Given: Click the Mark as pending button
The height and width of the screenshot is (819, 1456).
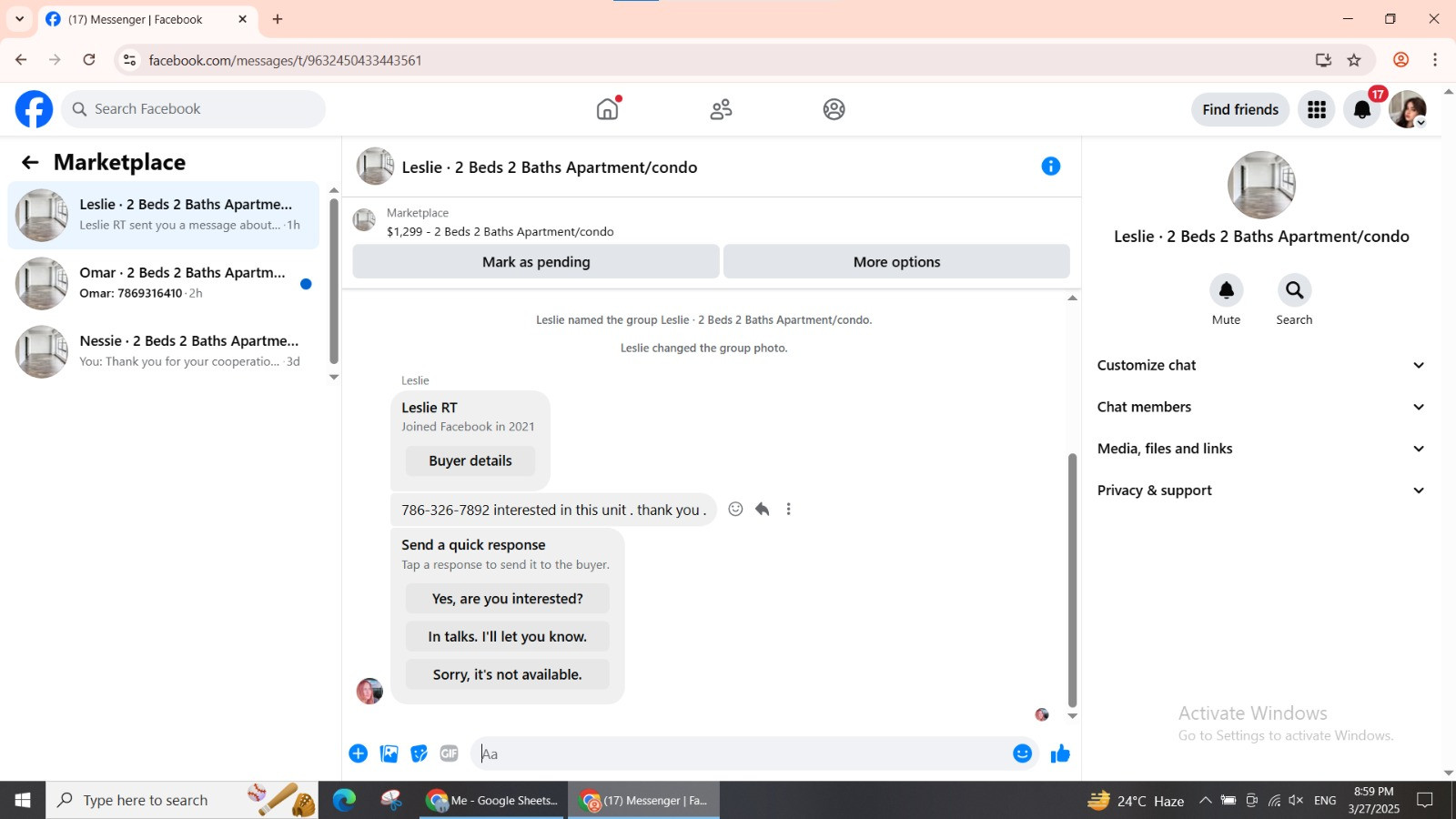Looking at the screenshot, I should (536, 262).
